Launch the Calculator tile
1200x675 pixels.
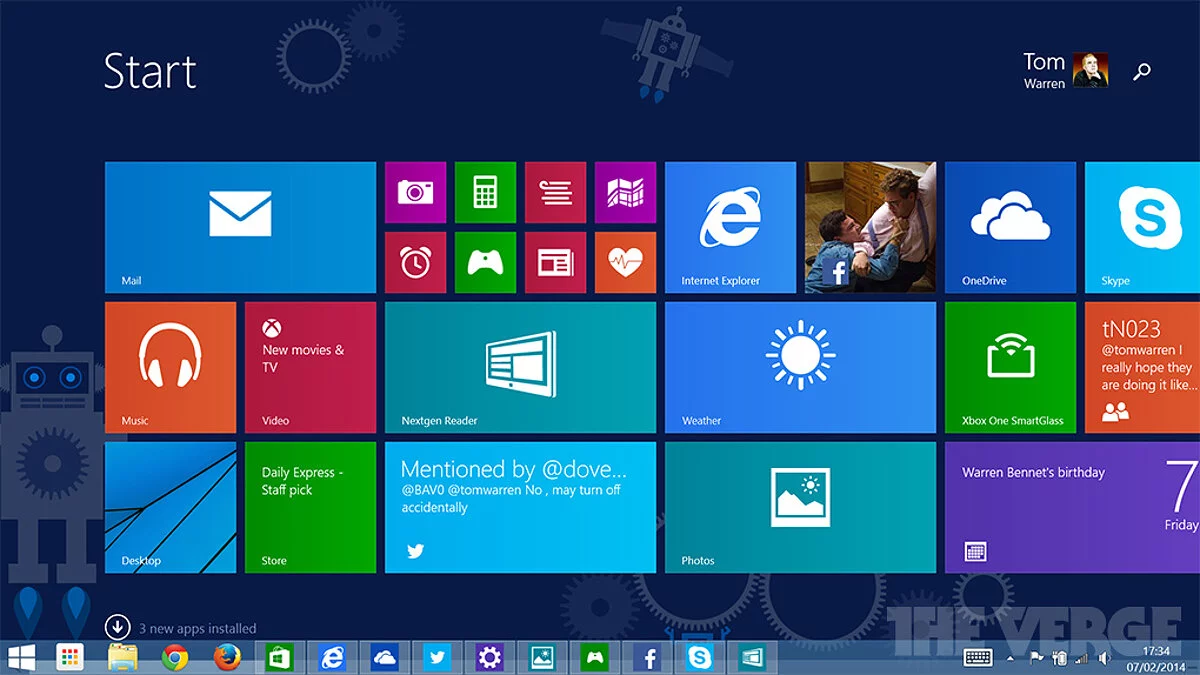click(485, 192)
